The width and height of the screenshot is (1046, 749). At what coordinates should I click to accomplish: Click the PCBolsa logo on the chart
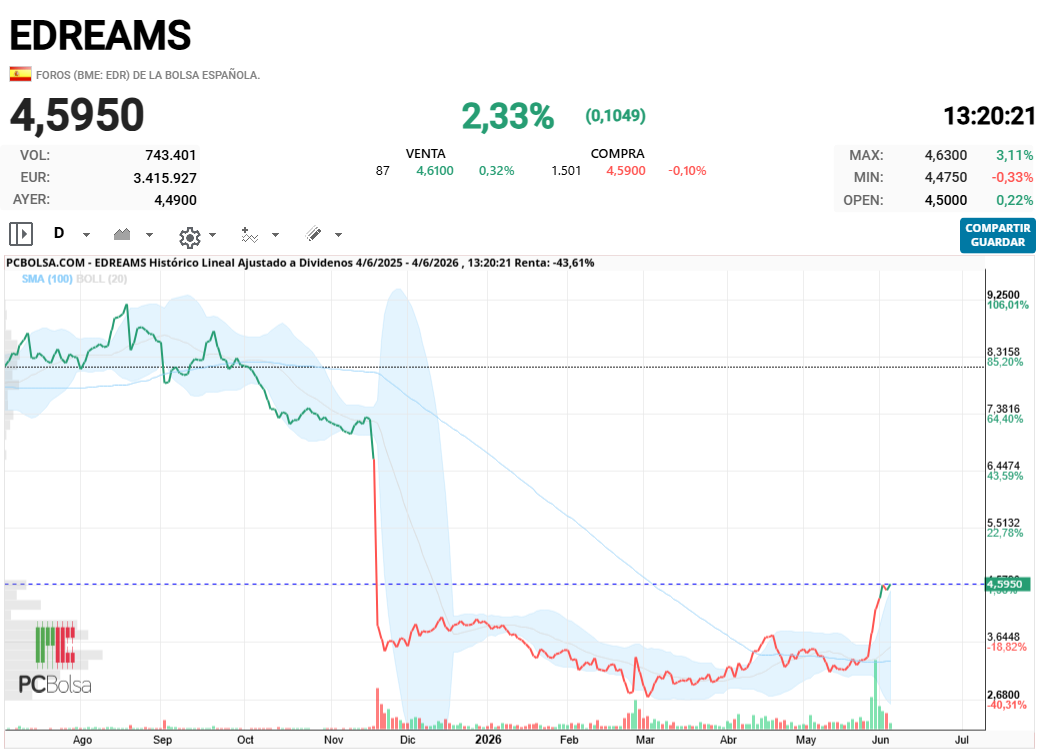pyautogui.click(x=55, y=659)
